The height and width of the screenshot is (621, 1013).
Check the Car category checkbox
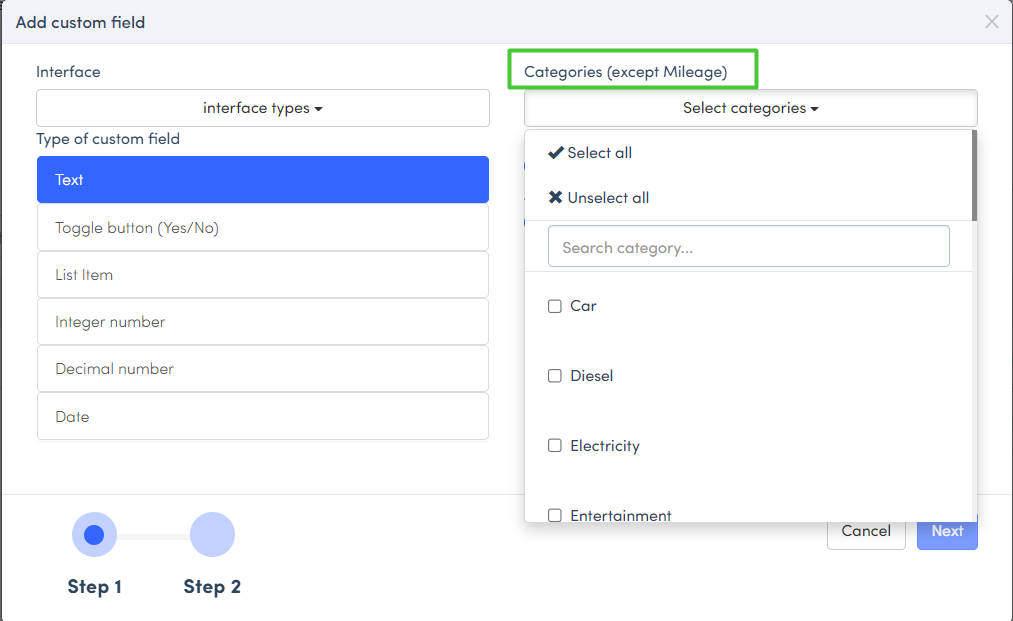point(555,307)
